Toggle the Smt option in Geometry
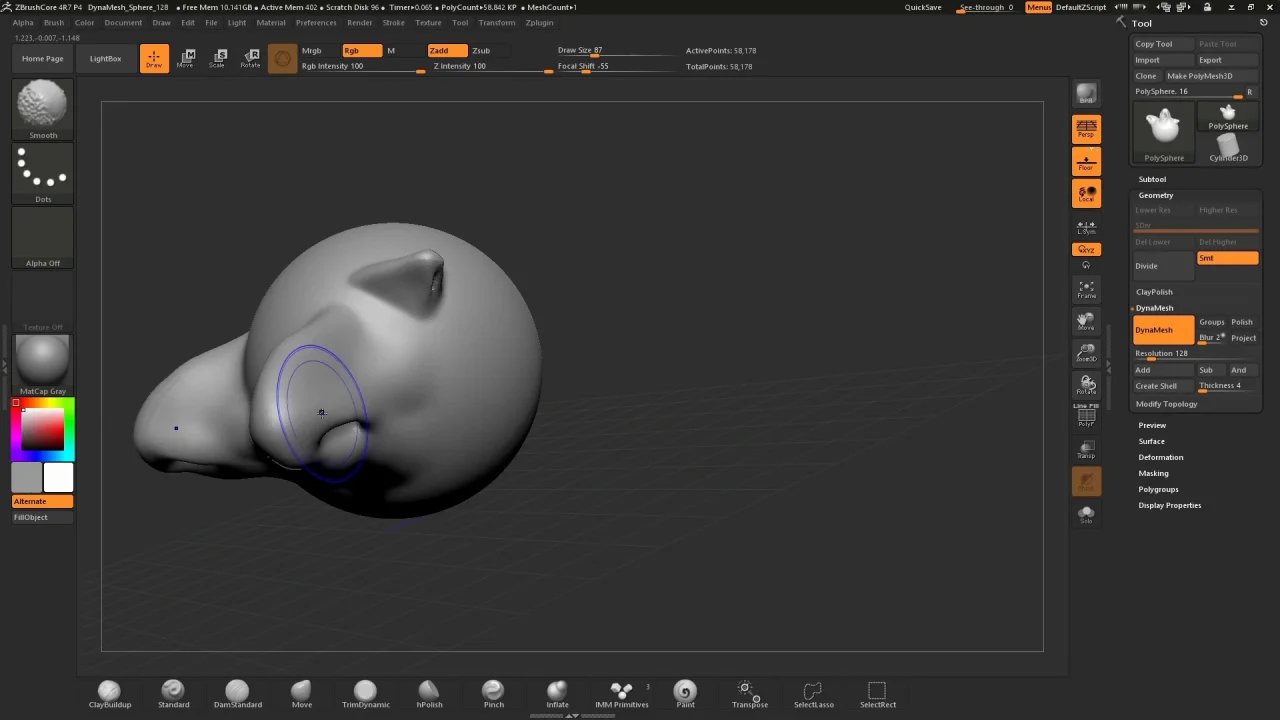The height and width of the screenshot is (720, 1280). (1227, 258)
